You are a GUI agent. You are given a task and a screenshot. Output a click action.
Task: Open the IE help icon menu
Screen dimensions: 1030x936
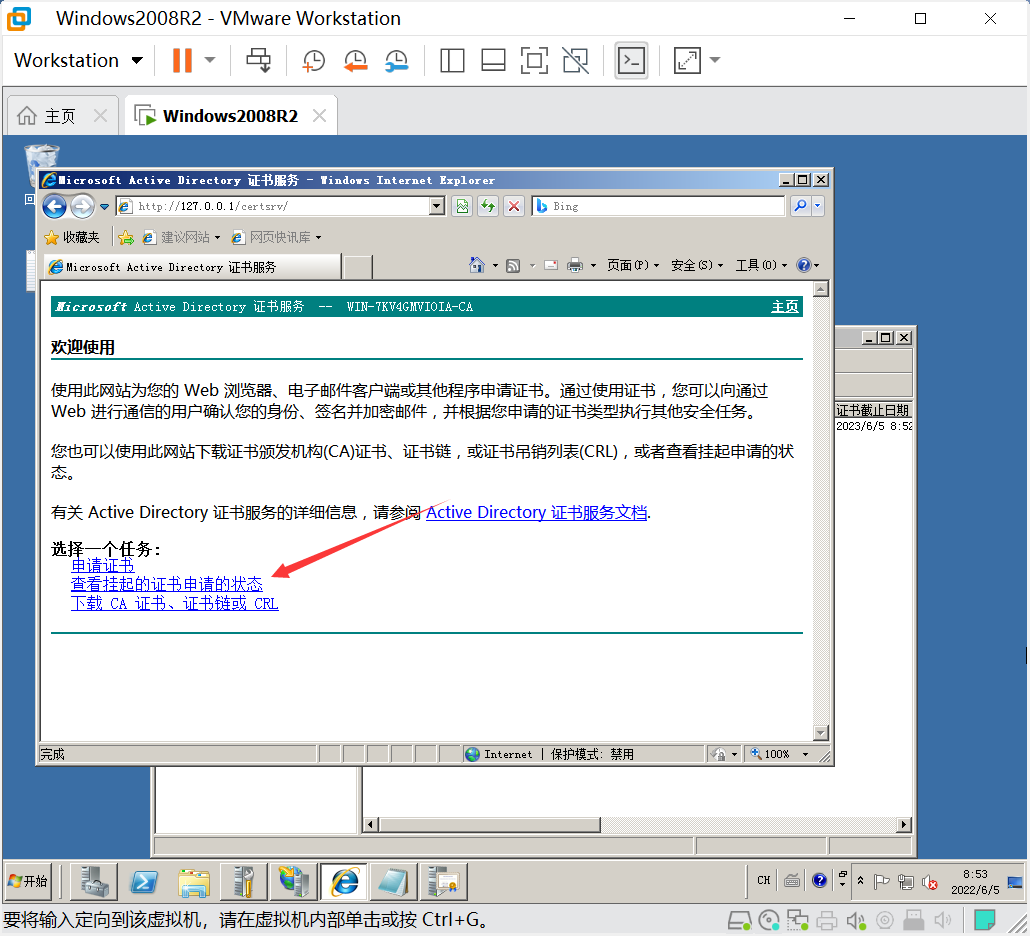click(807, 265)
